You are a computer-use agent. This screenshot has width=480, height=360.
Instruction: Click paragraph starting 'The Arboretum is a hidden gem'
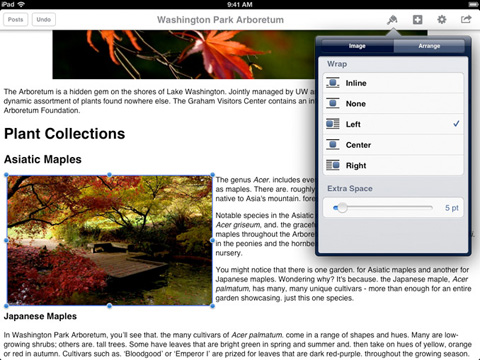pyautogui.click(x=159, y=101)
